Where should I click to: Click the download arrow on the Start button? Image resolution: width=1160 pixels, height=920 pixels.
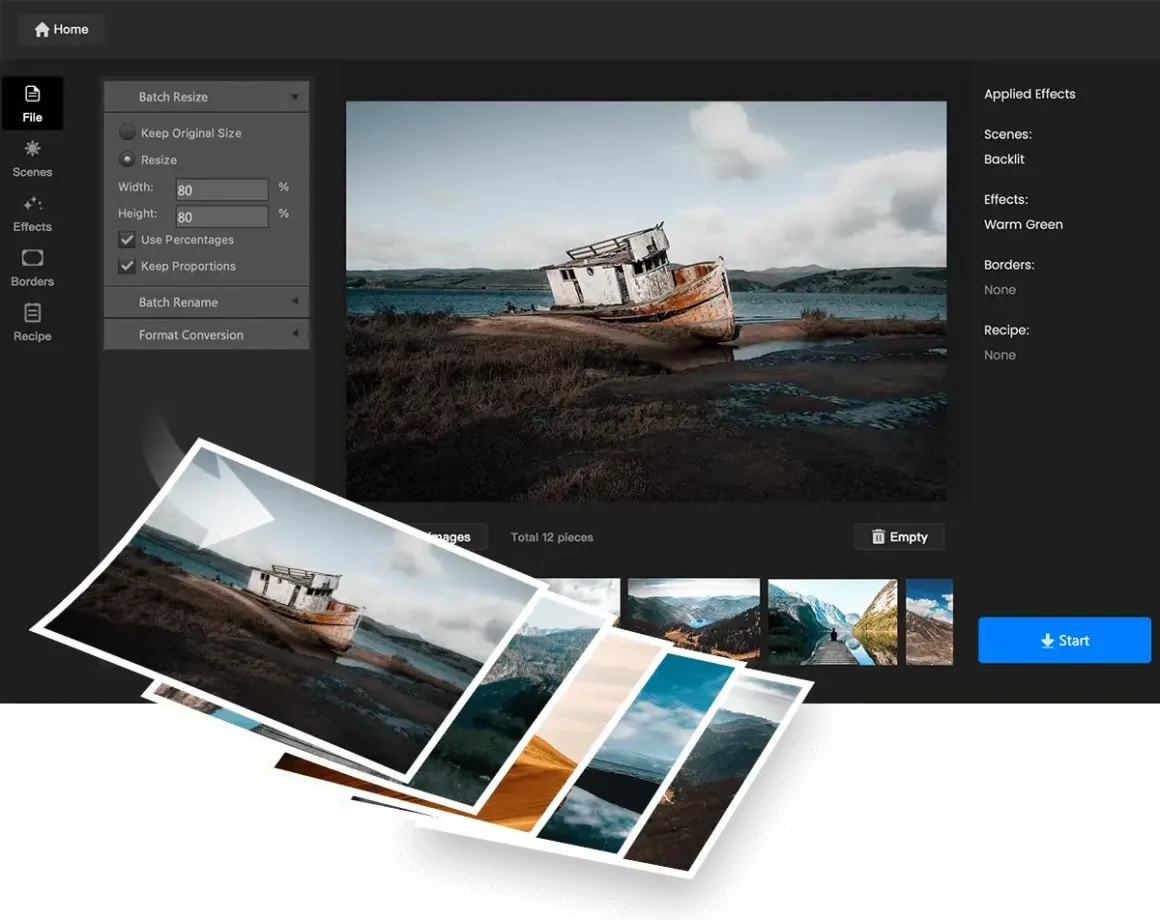1047,641
